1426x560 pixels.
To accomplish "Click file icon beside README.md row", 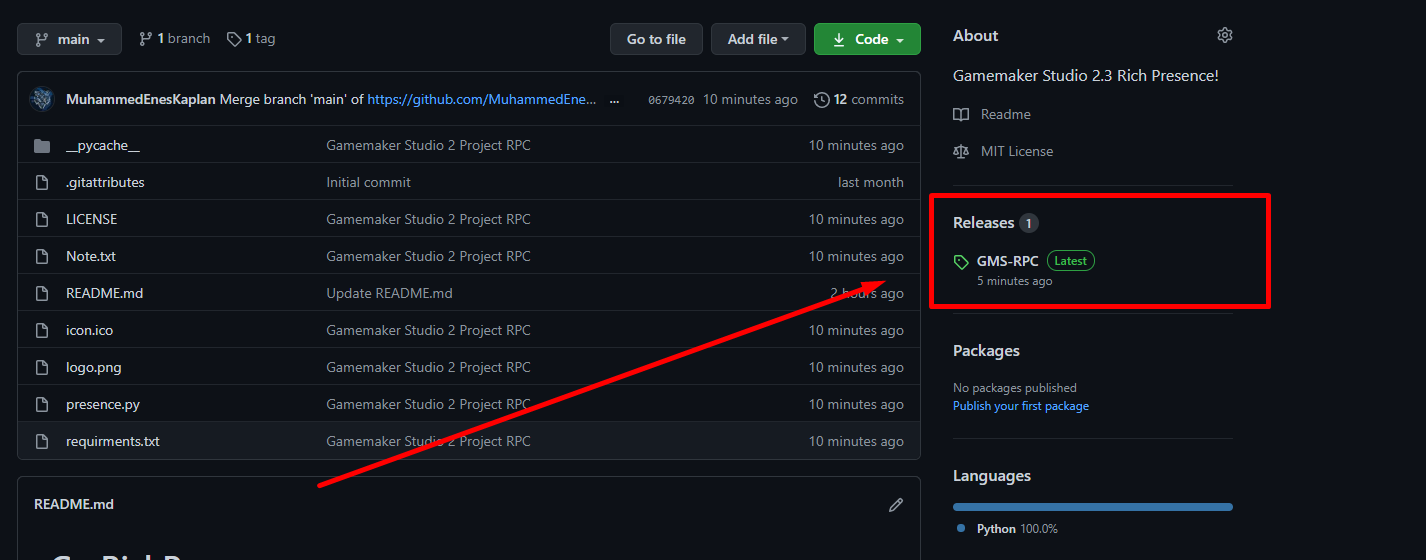I will tap(42, 294).
